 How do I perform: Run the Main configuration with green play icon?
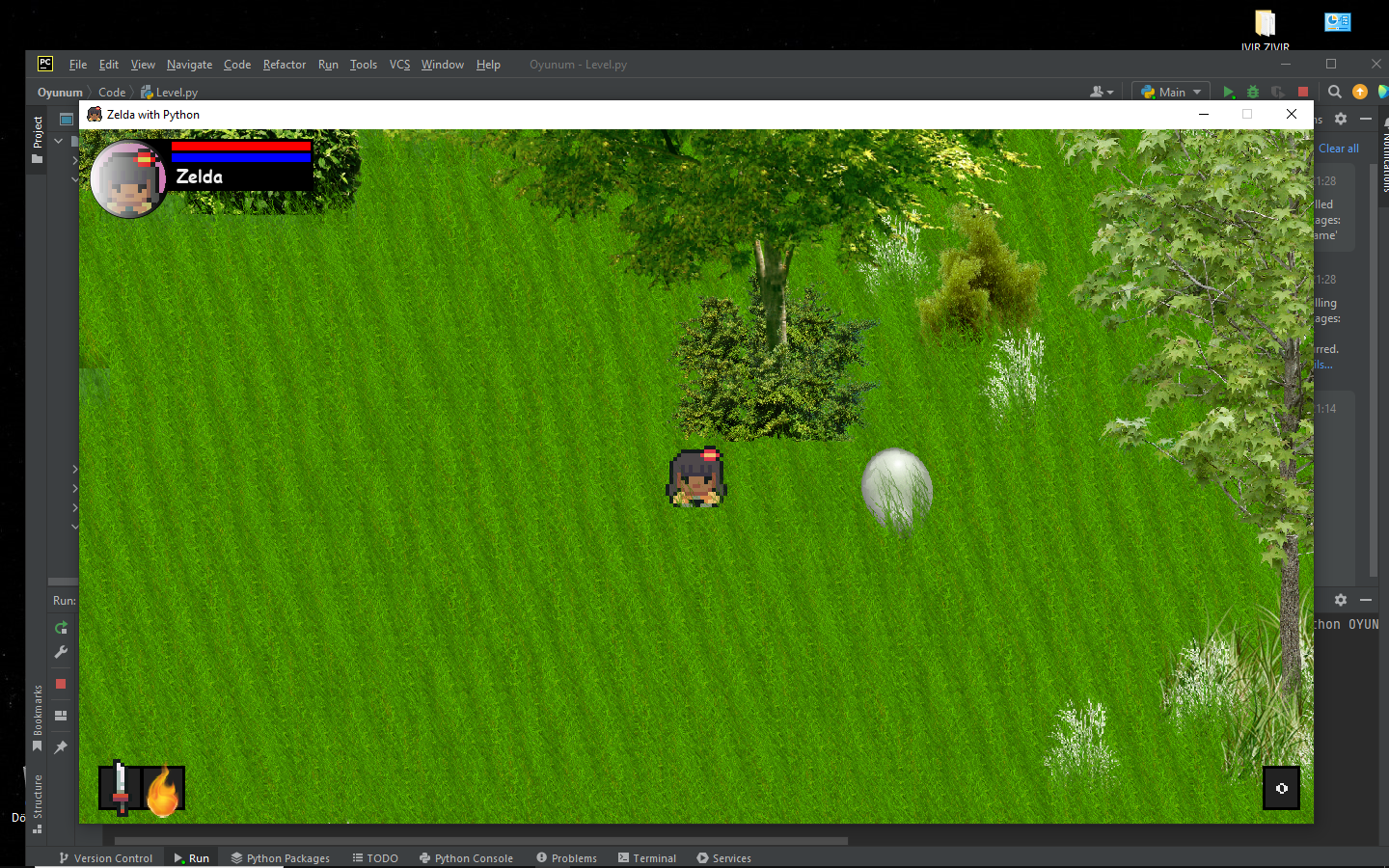1228,92
